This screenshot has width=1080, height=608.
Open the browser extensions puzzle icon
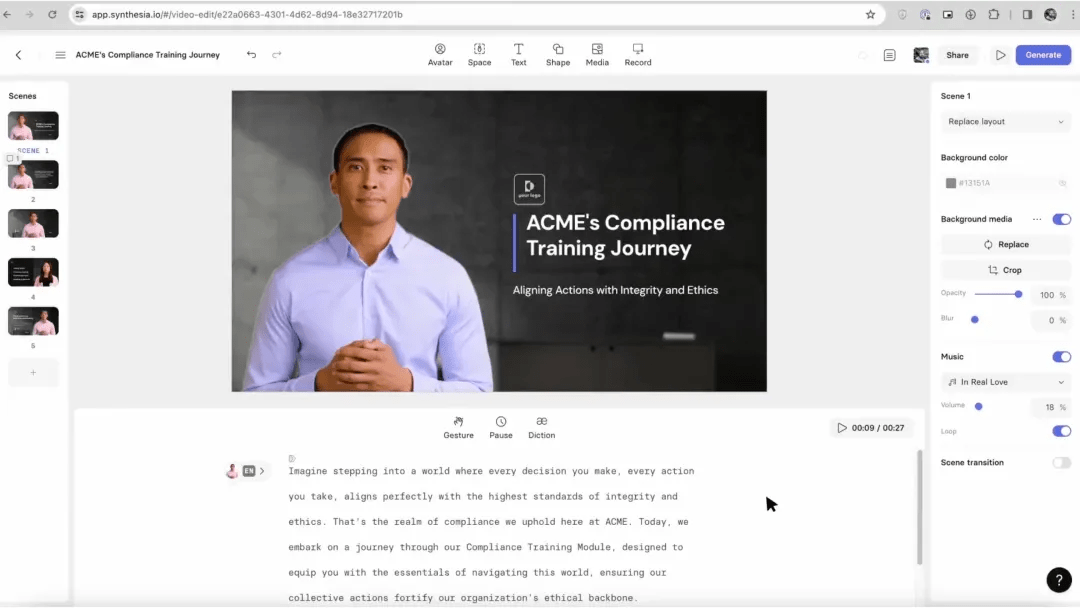(993, 14)
